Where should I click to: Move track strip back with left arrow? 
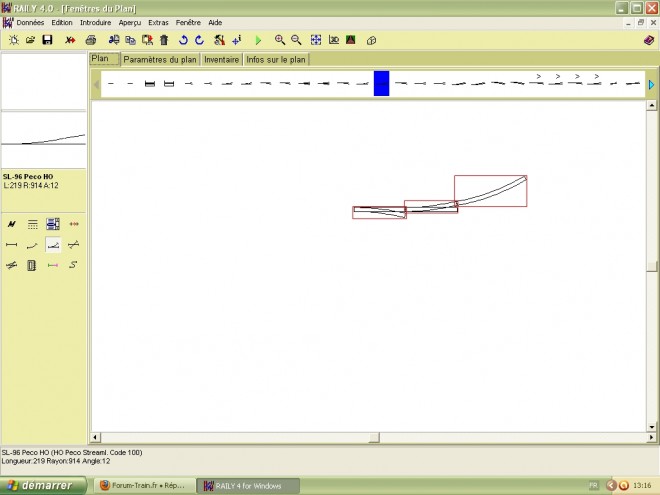tap(96, 84)
